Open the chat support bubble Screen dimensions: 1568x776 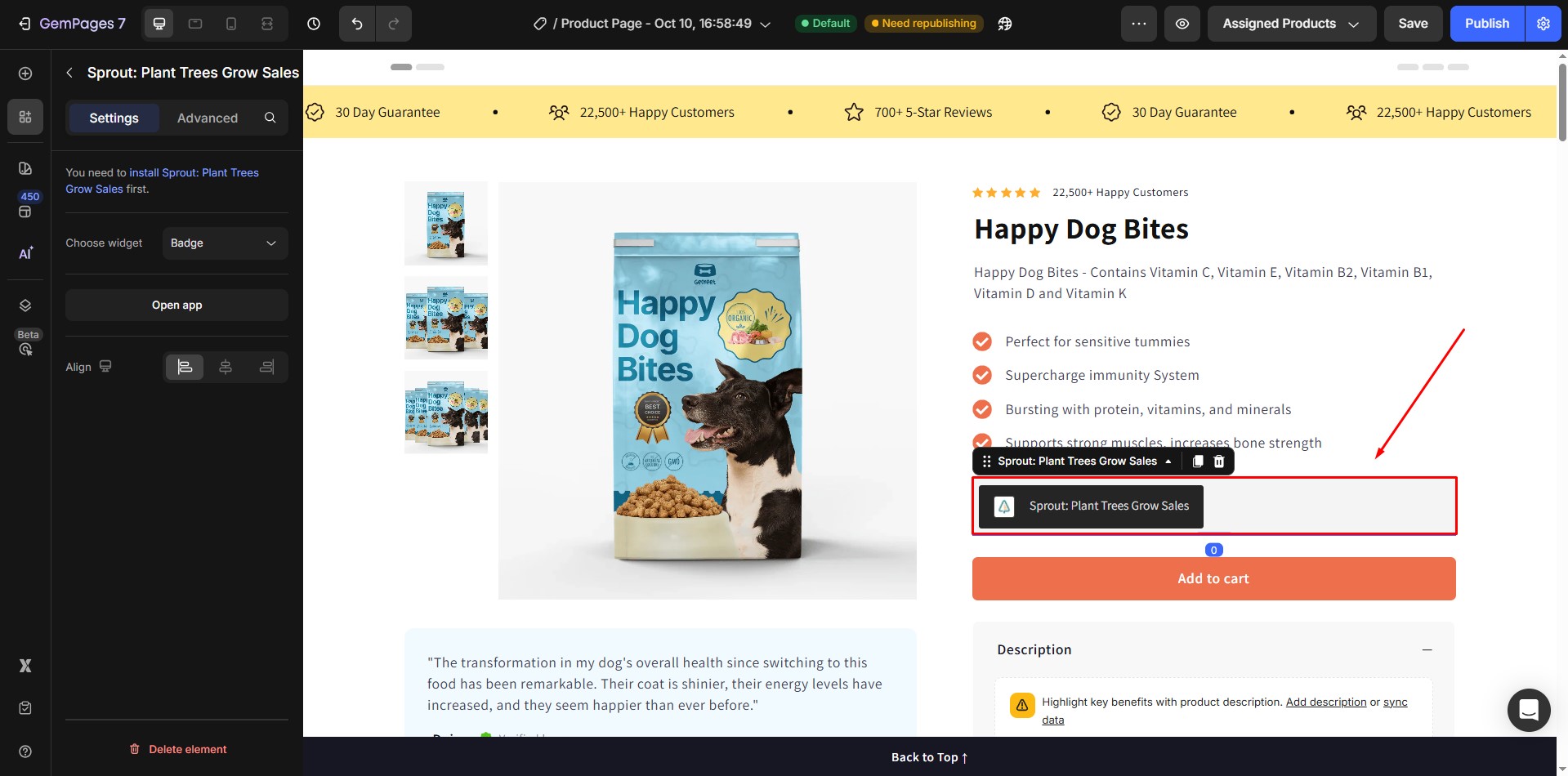click(1529, 710)
